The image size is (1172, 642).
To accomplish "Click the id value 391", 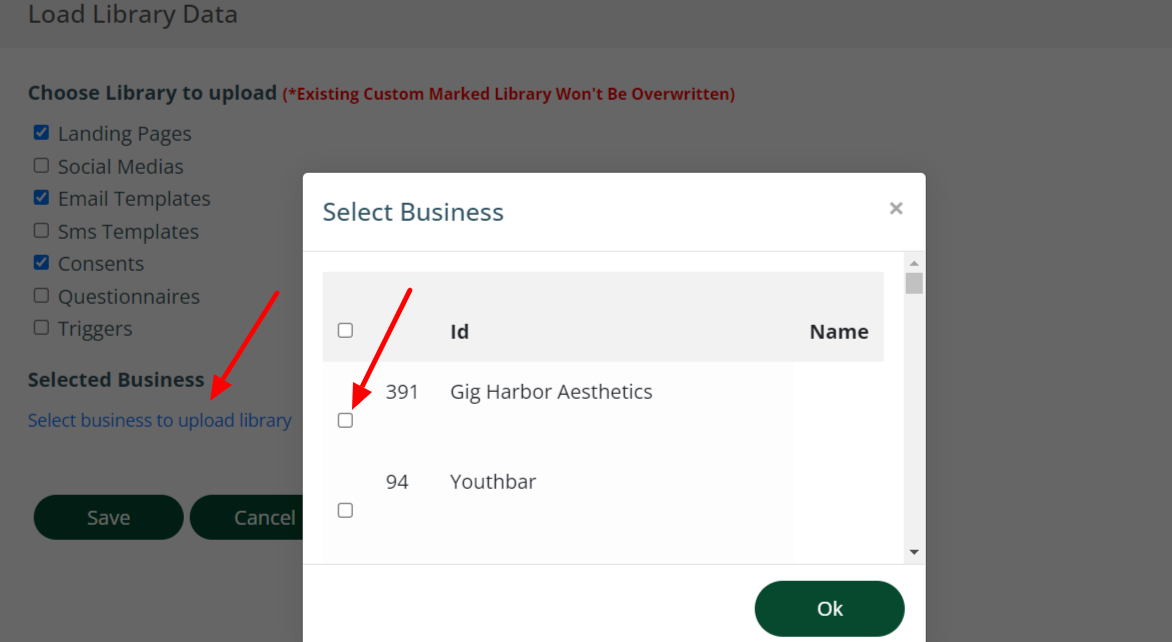I will 401,392.
